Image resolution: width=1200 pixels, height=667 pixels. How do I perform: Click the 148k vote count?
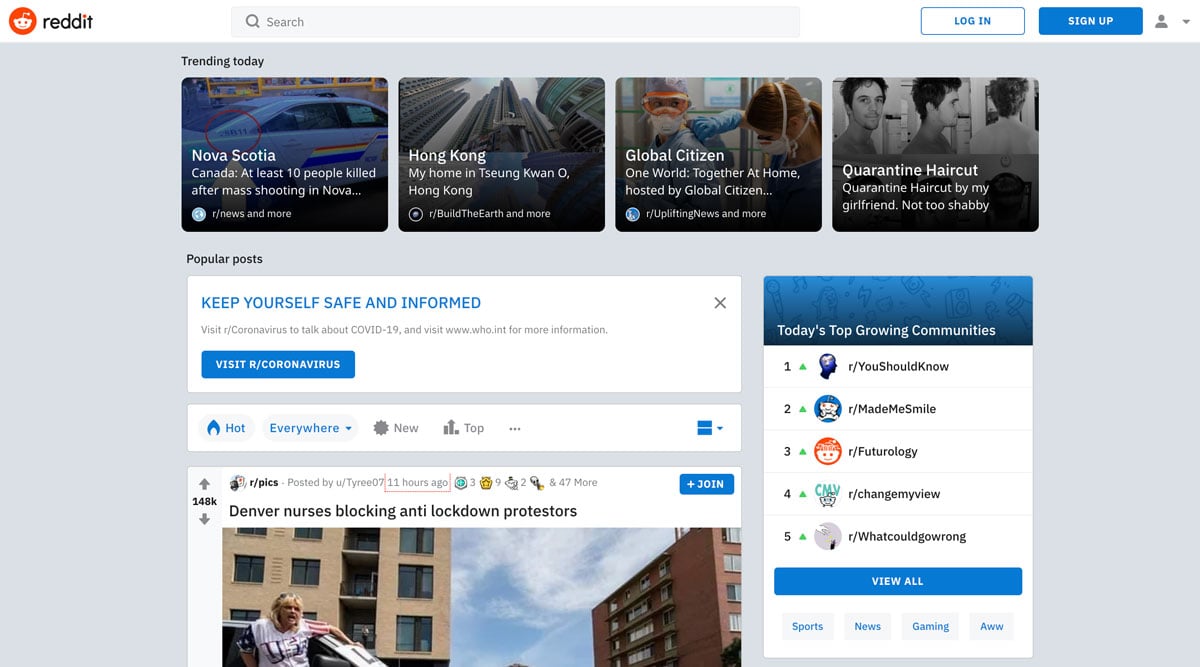coord(204,502)
